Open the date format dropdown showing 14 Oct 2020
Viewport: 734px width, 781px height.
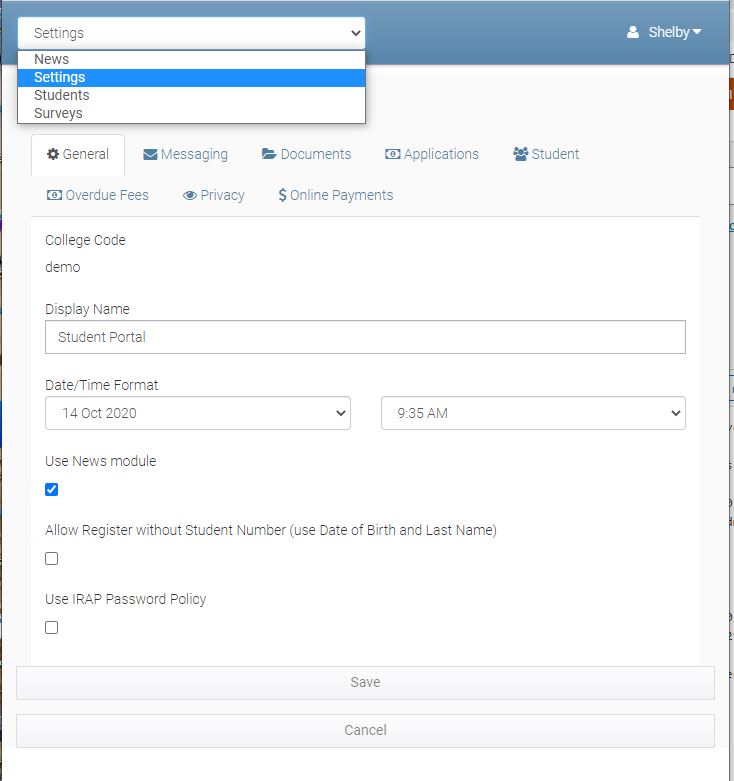(198, 413)
